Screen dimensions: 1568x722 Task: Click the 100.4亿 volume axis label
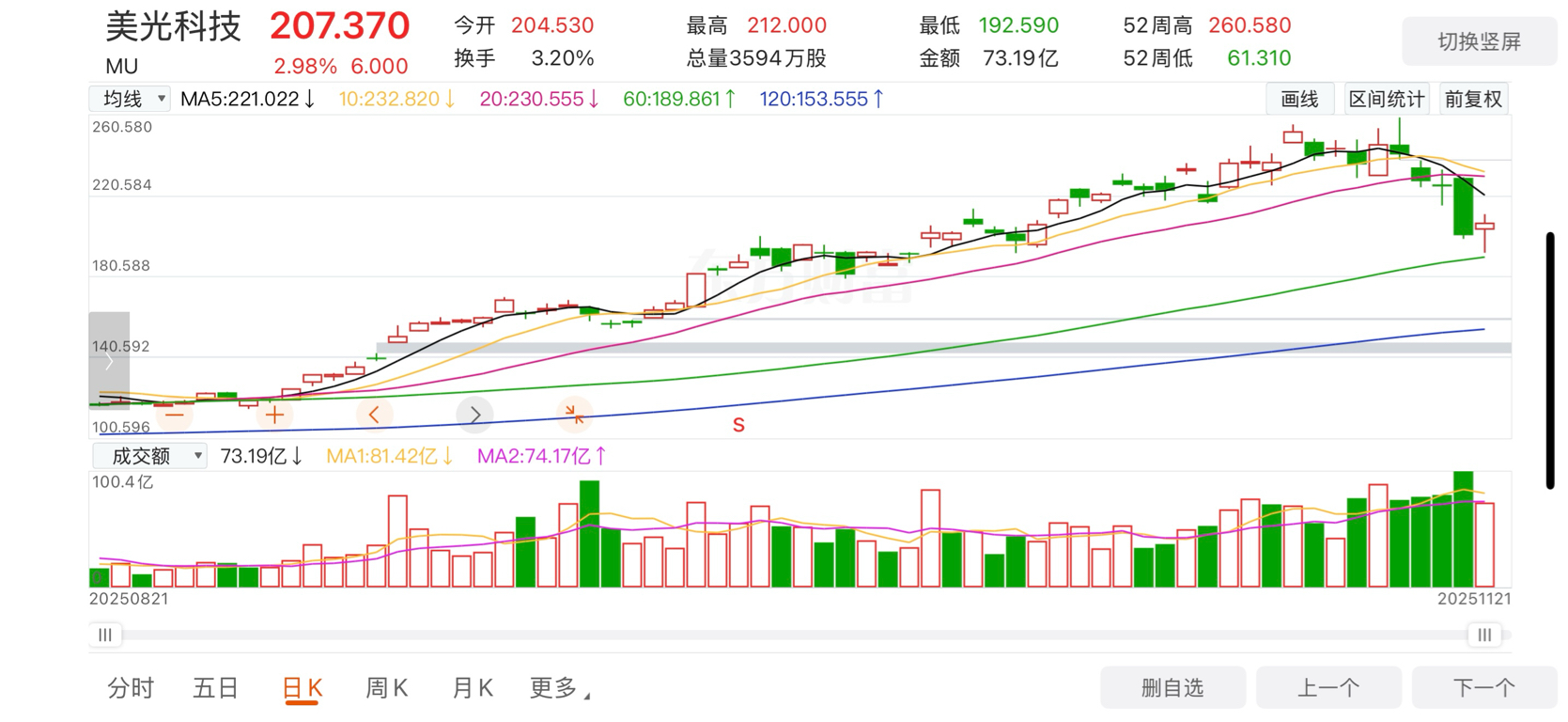tap(122, 482)
